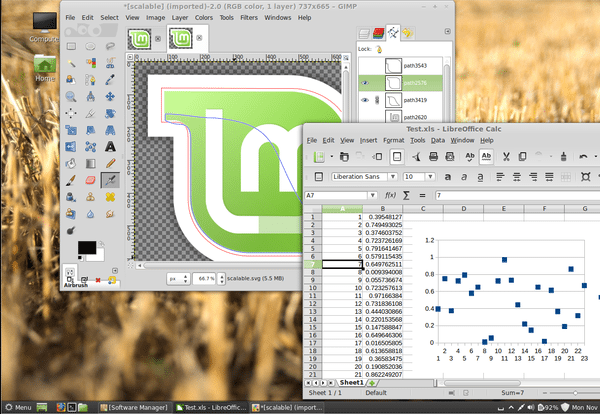Open the New document dropdown arrow in Calc
Screen dimensions: 600x414
click(x=331, y=156)
